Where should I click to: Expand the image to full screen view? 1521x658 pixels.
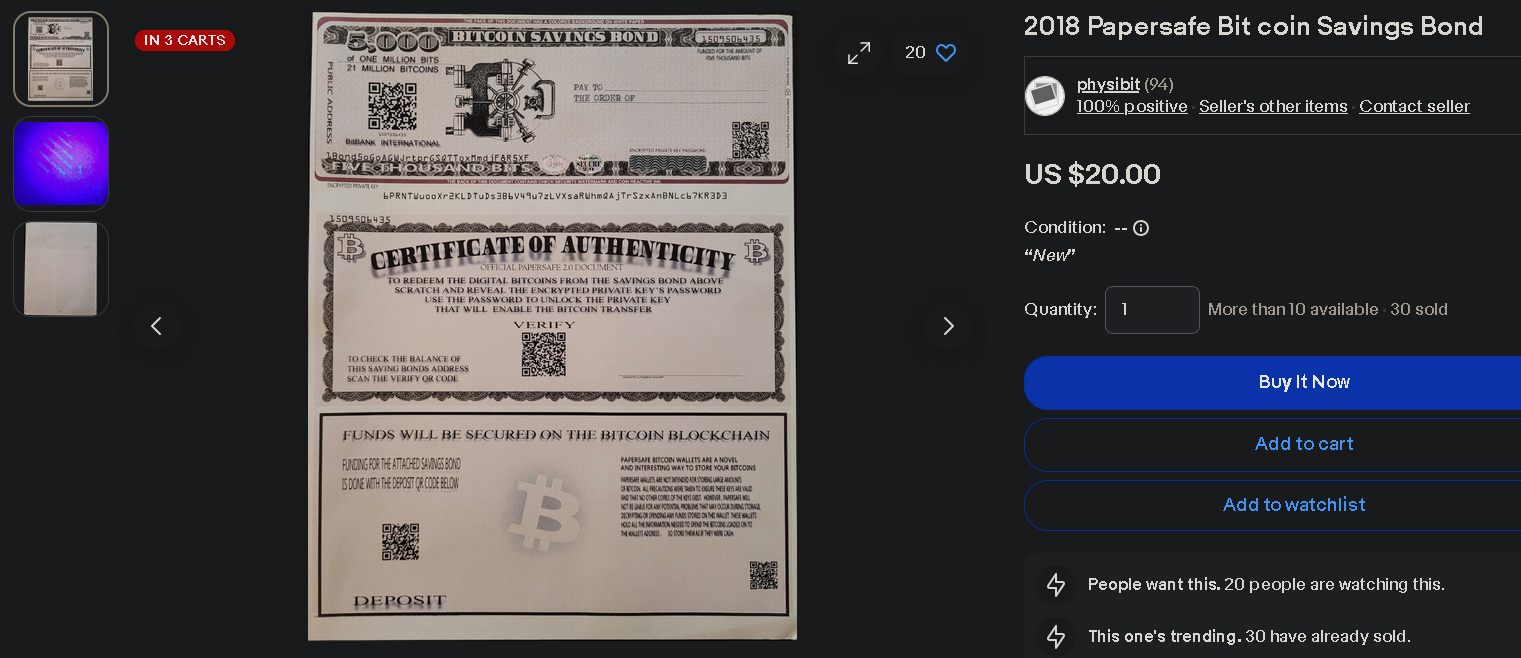coord(859,53)
